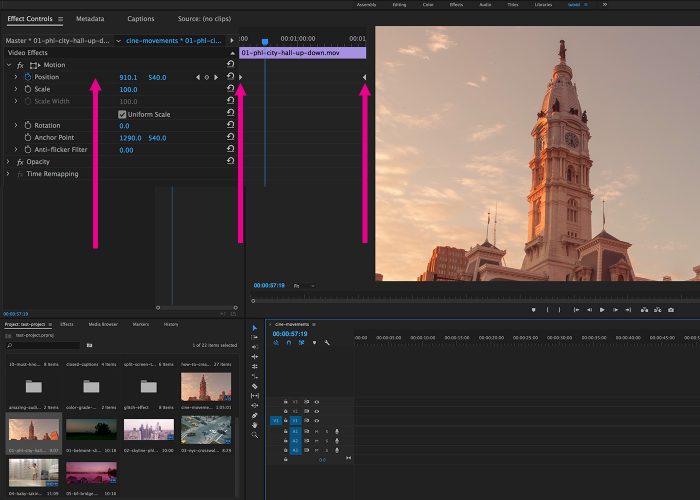Click the program monitor scrub bar
The image size is (700, 500).
coord(475,300)
